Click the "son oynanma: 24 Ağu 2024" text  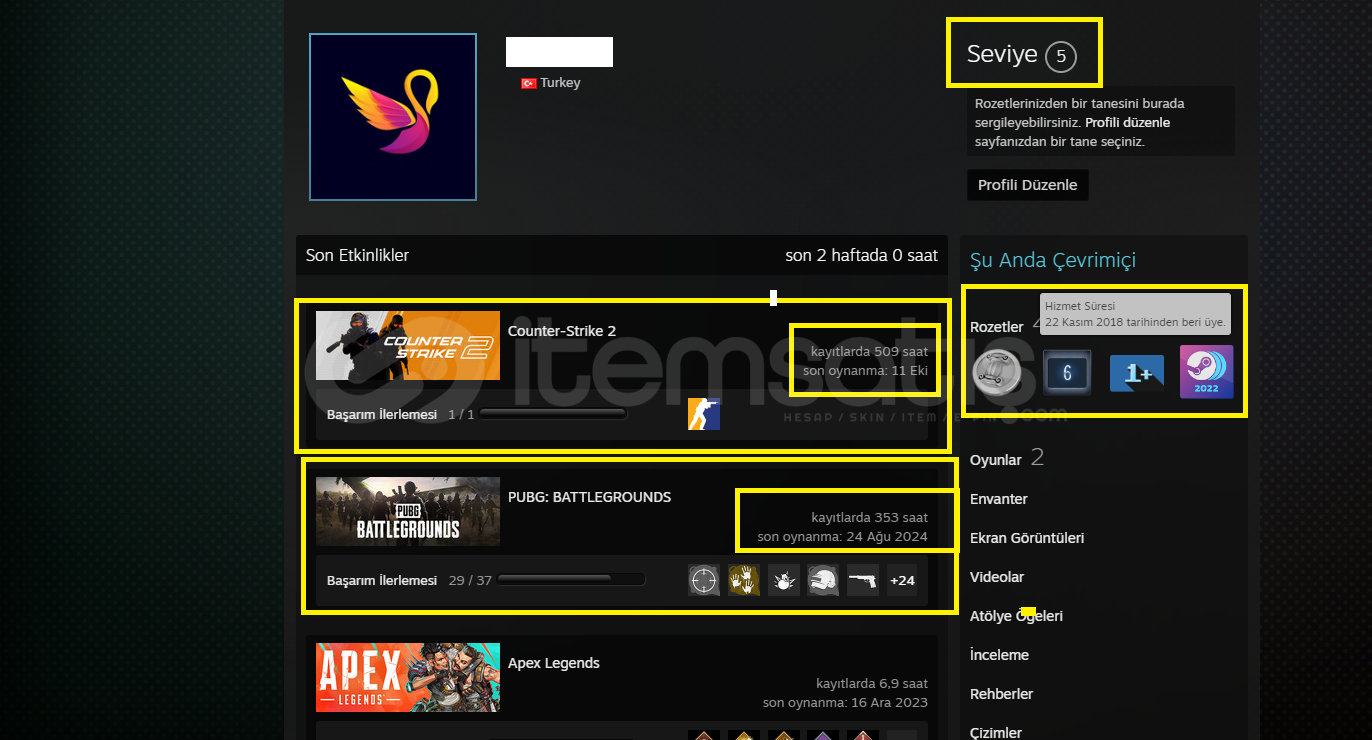coord(843,536)
